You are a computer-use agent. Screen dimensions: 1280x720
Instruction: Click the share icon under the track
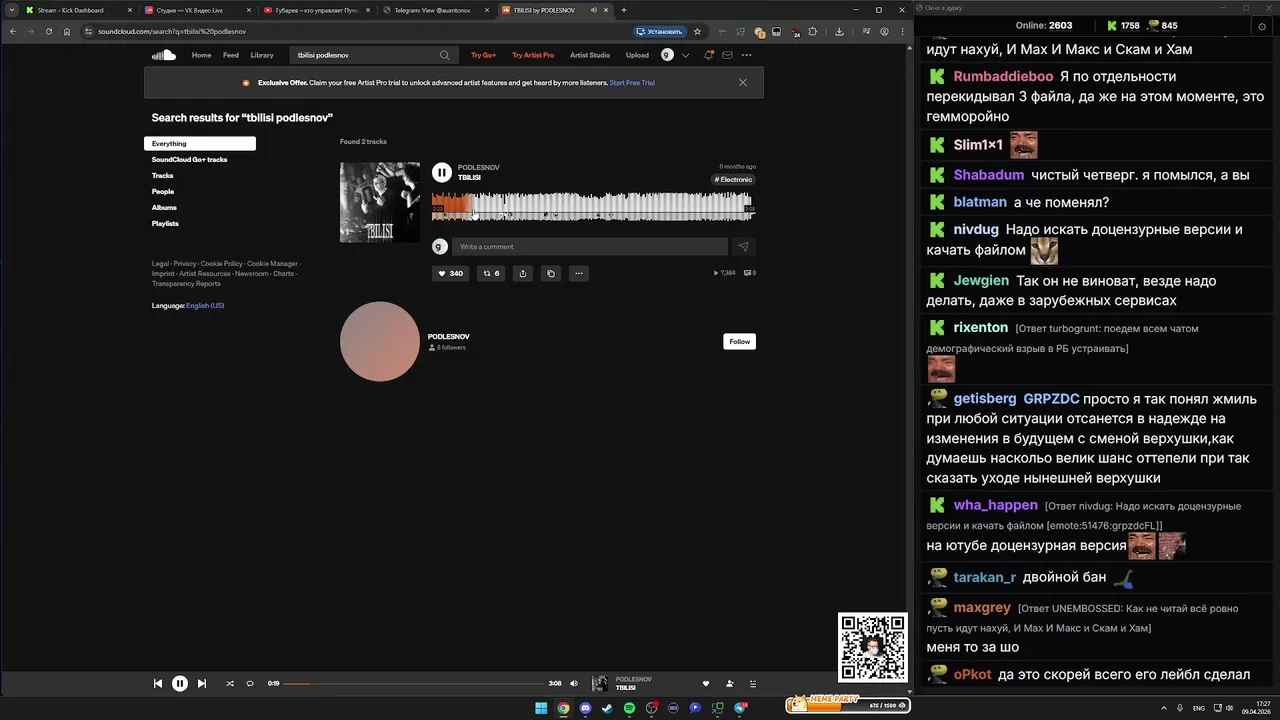tap(522, 273)
